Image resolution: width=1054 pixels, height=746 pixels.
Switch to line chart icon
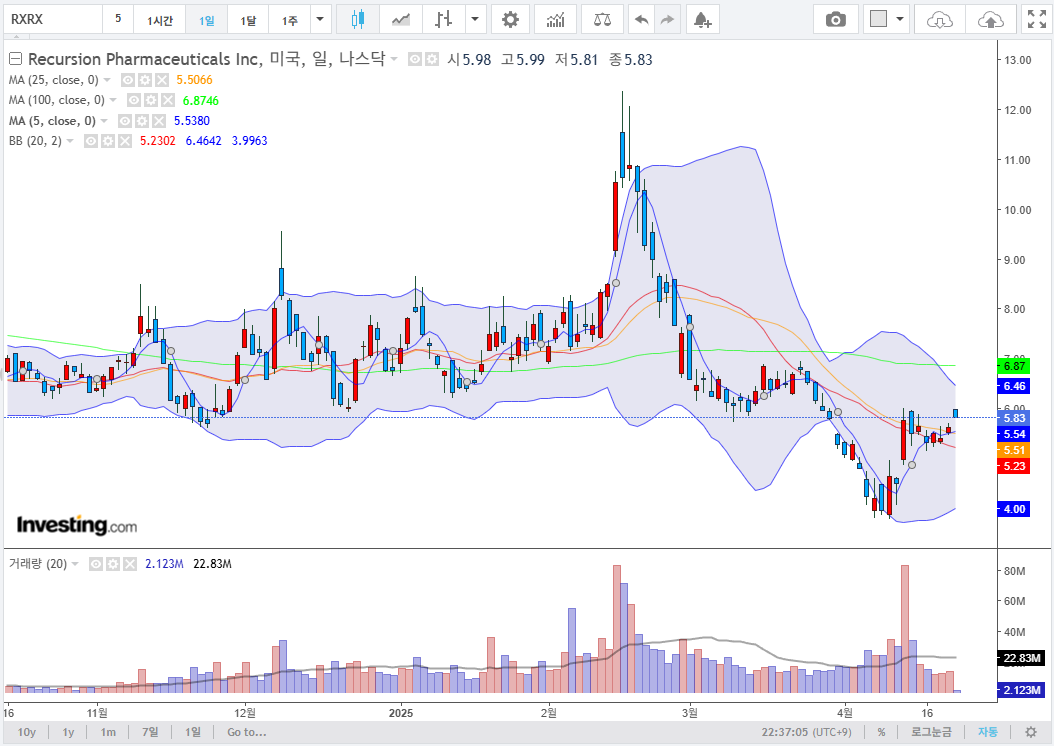401,19
